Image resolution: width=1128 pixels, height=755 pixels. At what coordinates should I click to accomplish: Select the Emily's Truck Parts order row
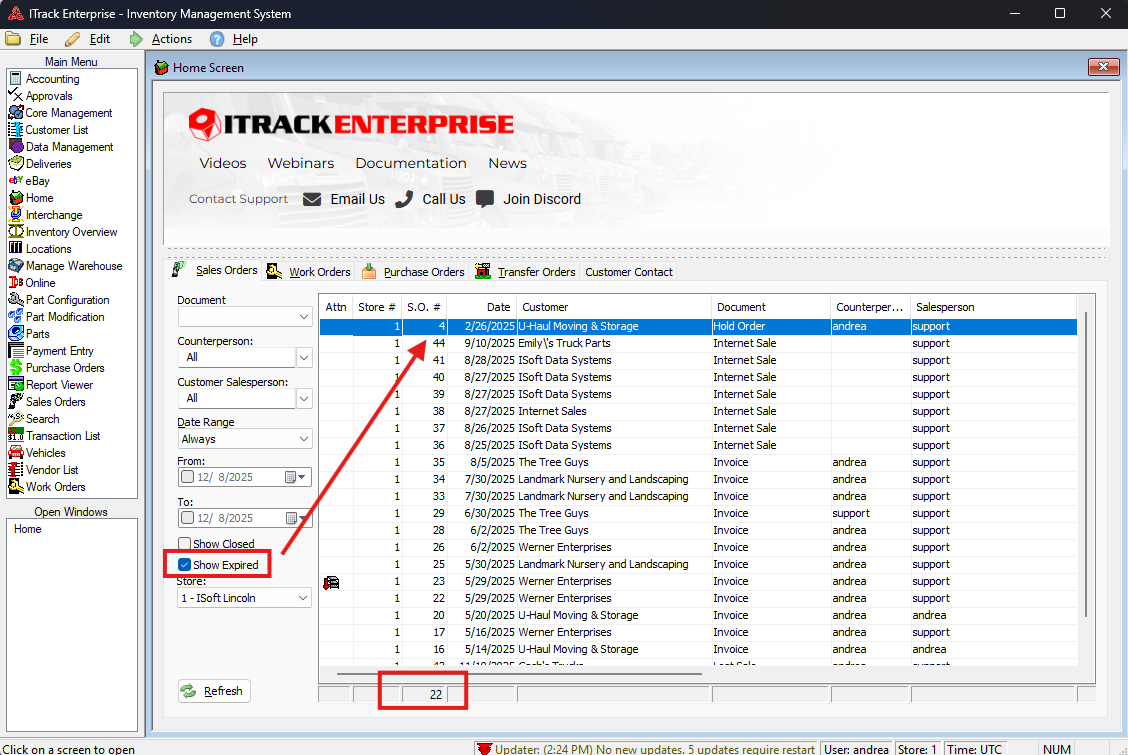[x=698, y=343]
